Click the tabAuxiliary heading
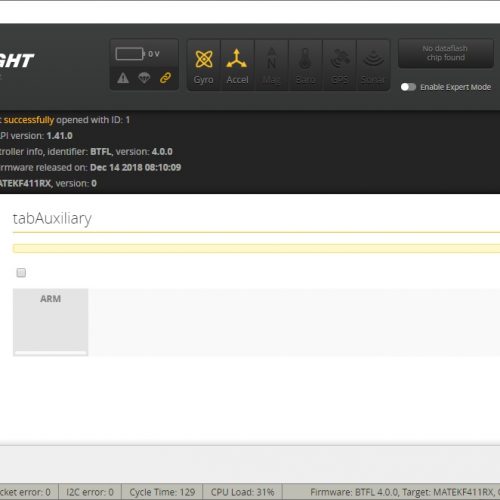This screenshot has height=500, width=500. [x=52, y=219]
